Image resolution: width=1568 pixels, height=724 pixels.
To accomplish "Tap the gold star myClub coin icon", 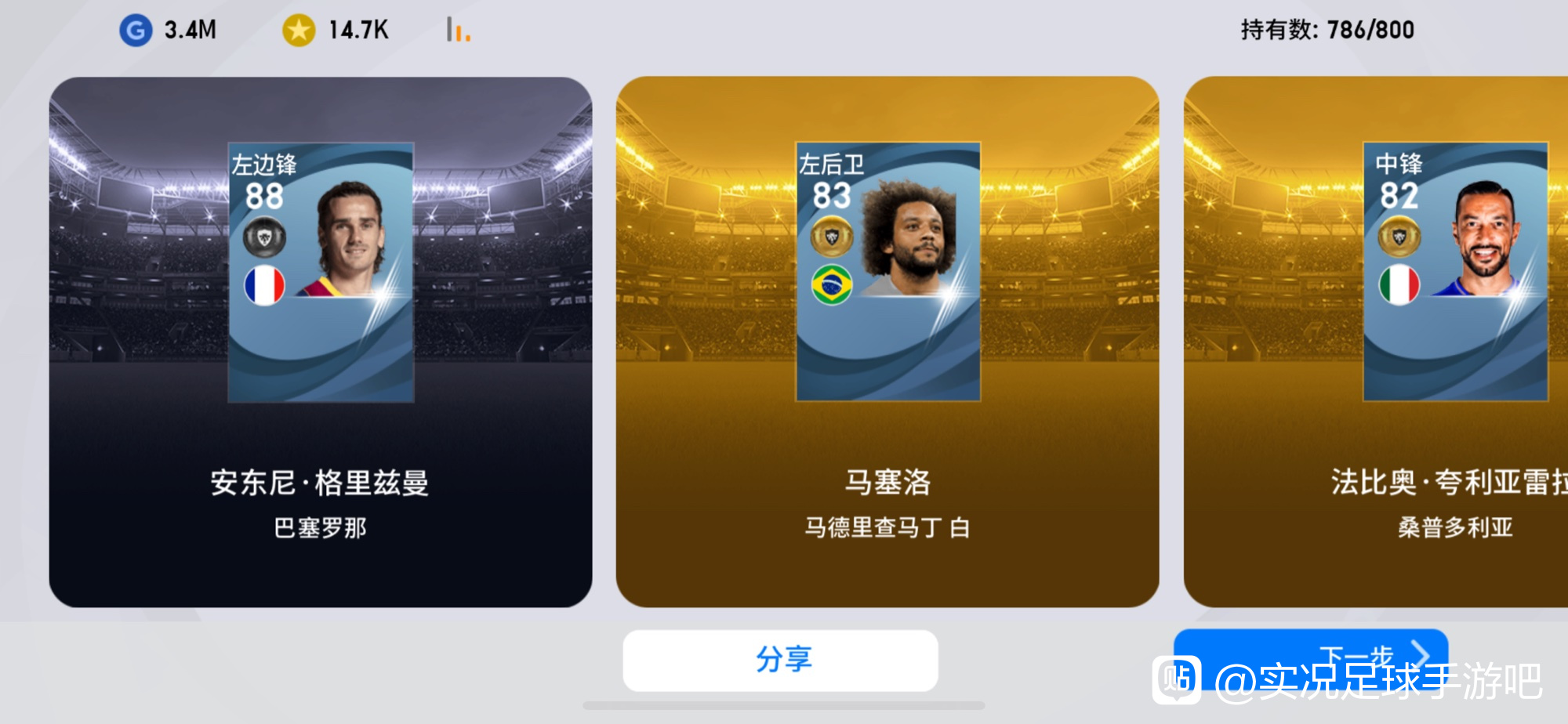I will (x=299, y=31).
